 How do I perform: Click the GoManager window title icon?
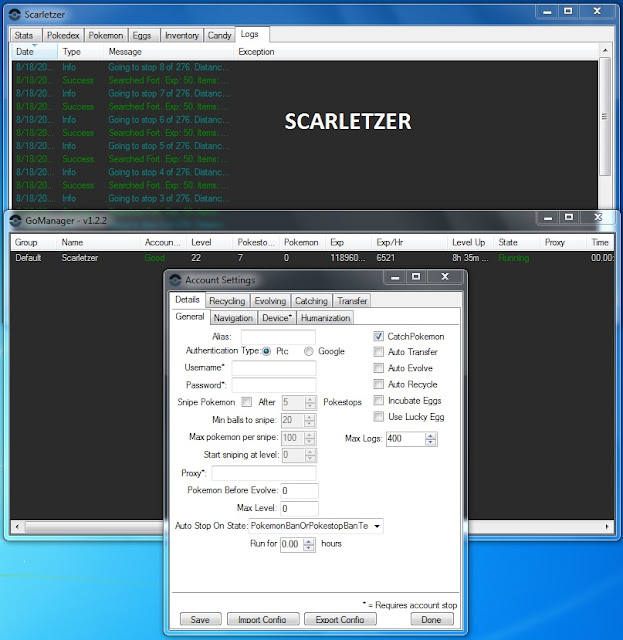click(16, 221)
